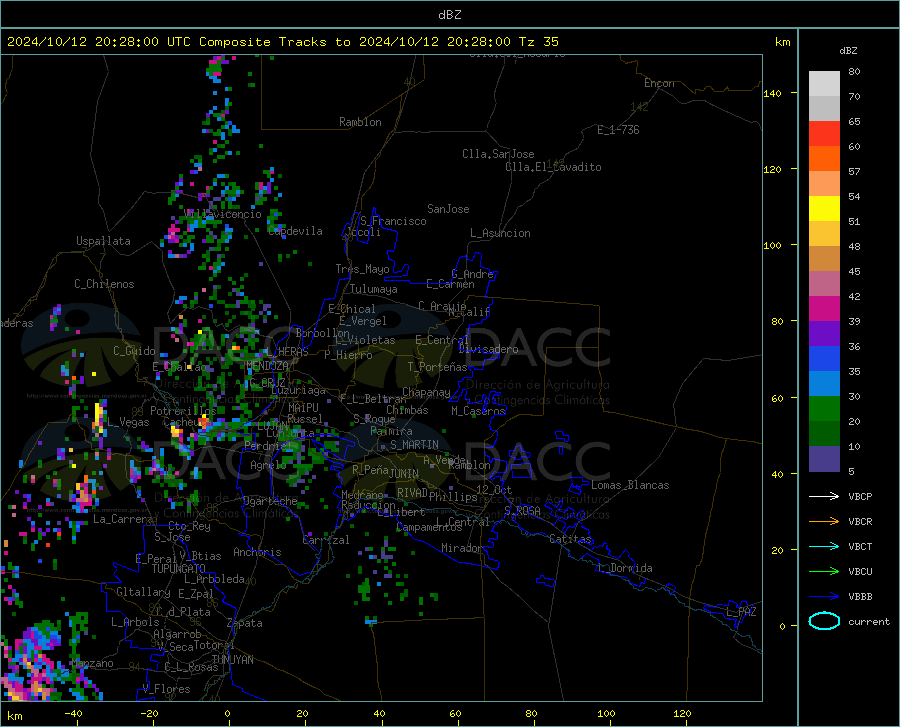Image resolution: width=900 pixels, height=727 pixels.
Task: Click the Ugarteche map label
Action: pyautogui.click(x=270, y=501)
